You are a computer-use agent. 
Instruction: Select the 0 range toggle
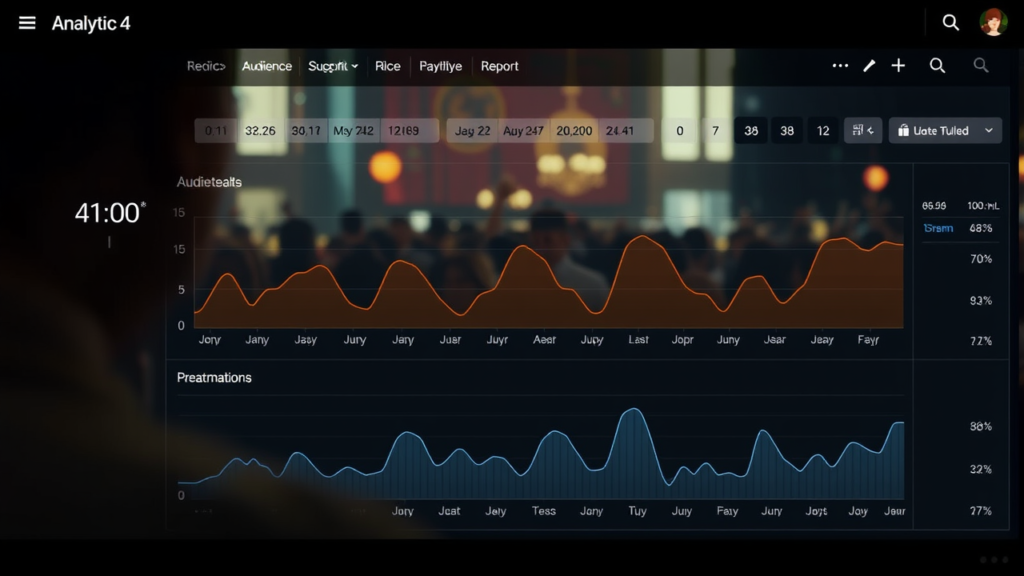click(x=680, y=131)
